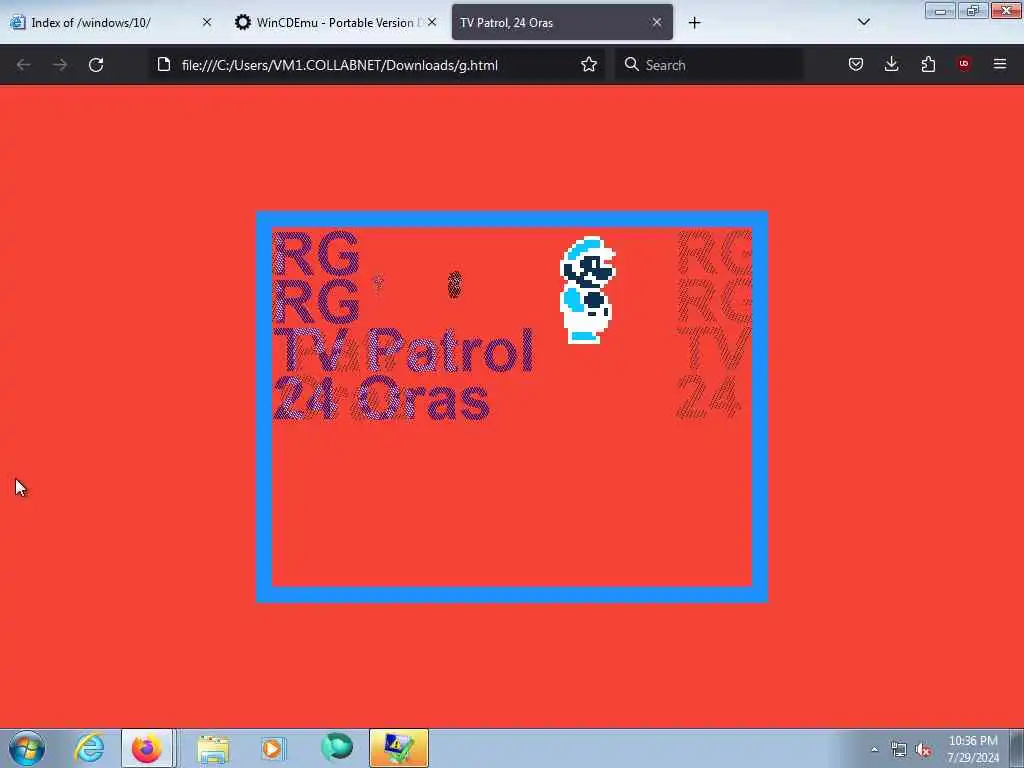Open the green globe taskbar application
The width and height of the screenshot is (1024, 768).
click(336, 748)
